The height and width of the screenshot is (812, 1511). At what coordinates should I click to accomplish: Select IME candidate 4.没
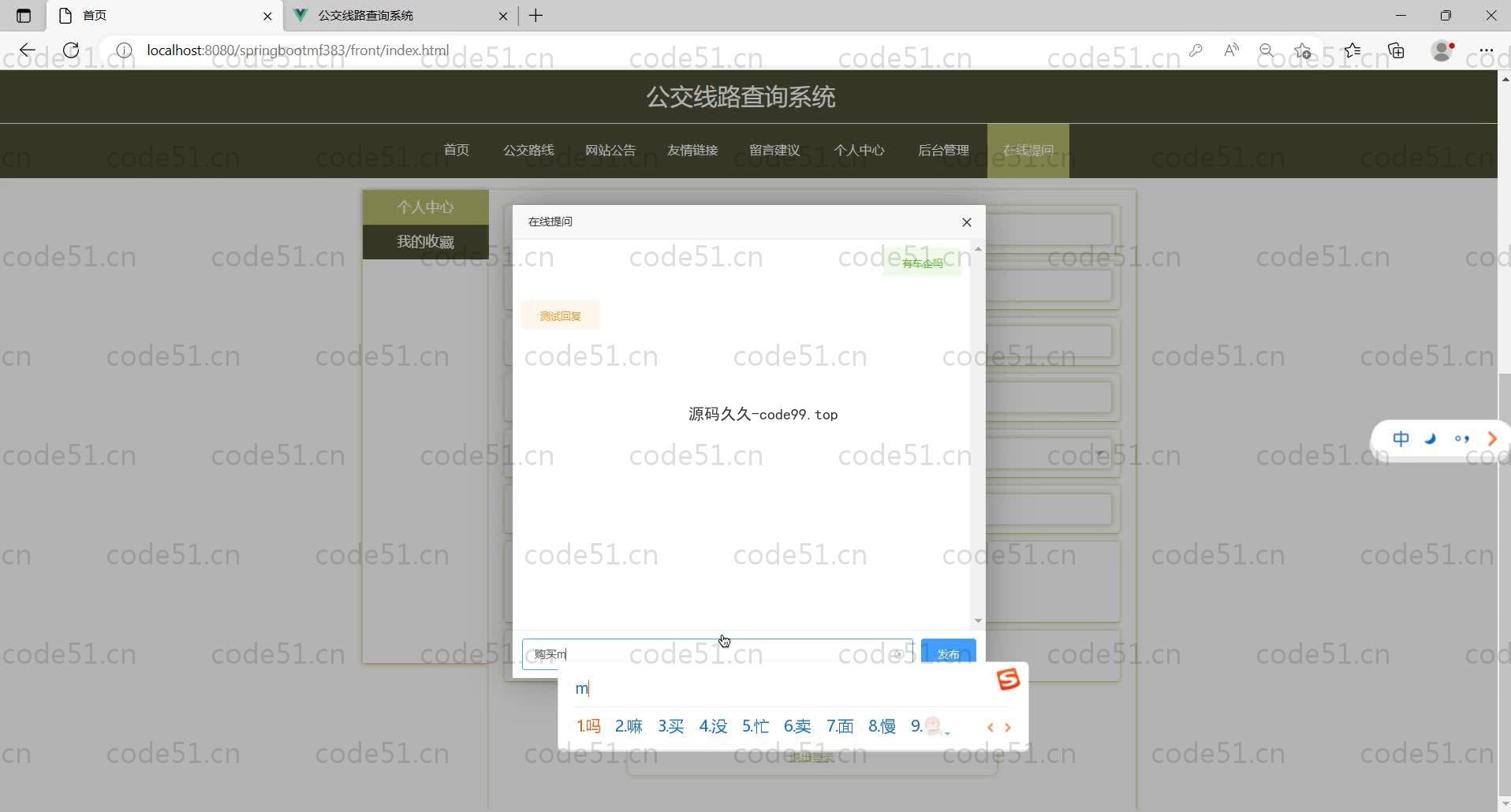pos(713,726)
